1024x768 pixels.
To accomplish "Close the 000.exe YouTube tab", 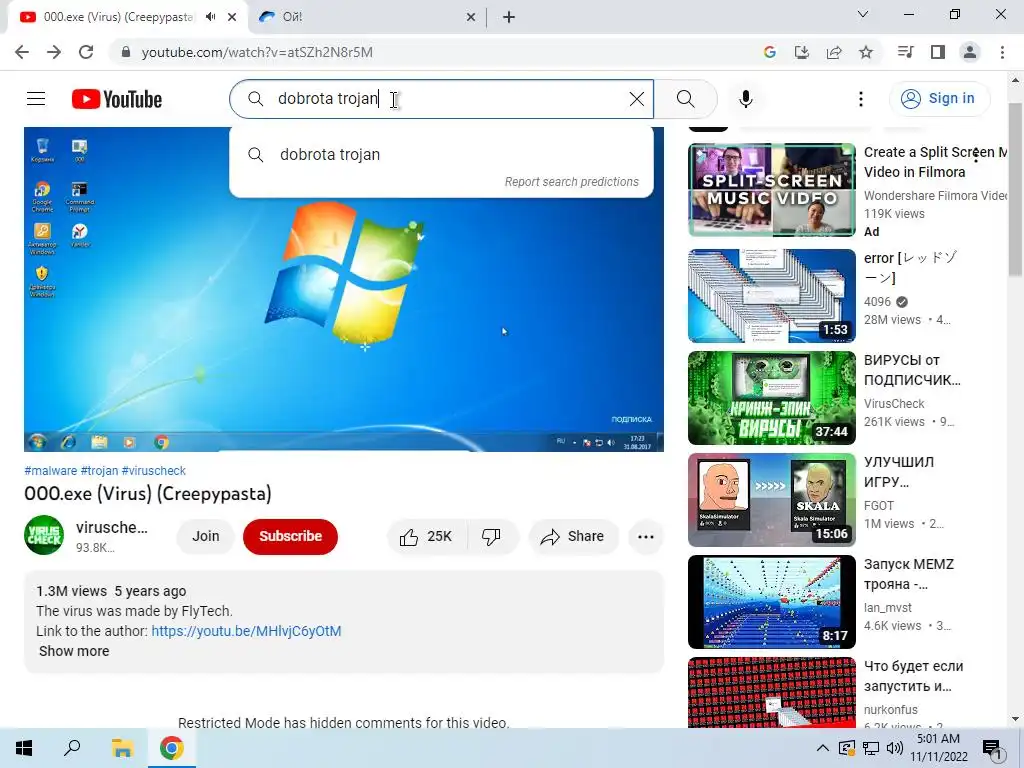I will [x=232, y=17].
